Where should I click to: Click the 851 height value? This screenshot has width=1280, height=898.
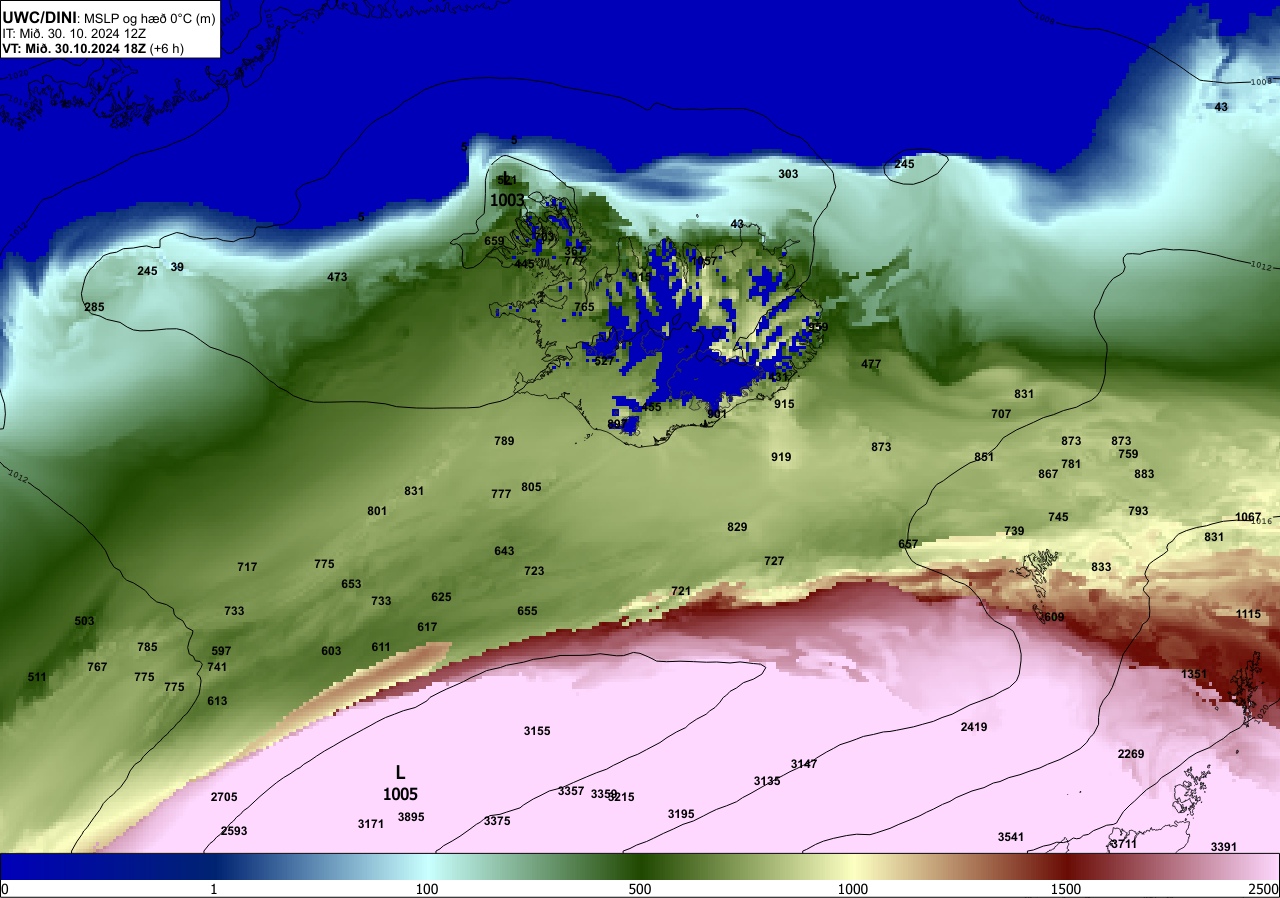[984, 457]
